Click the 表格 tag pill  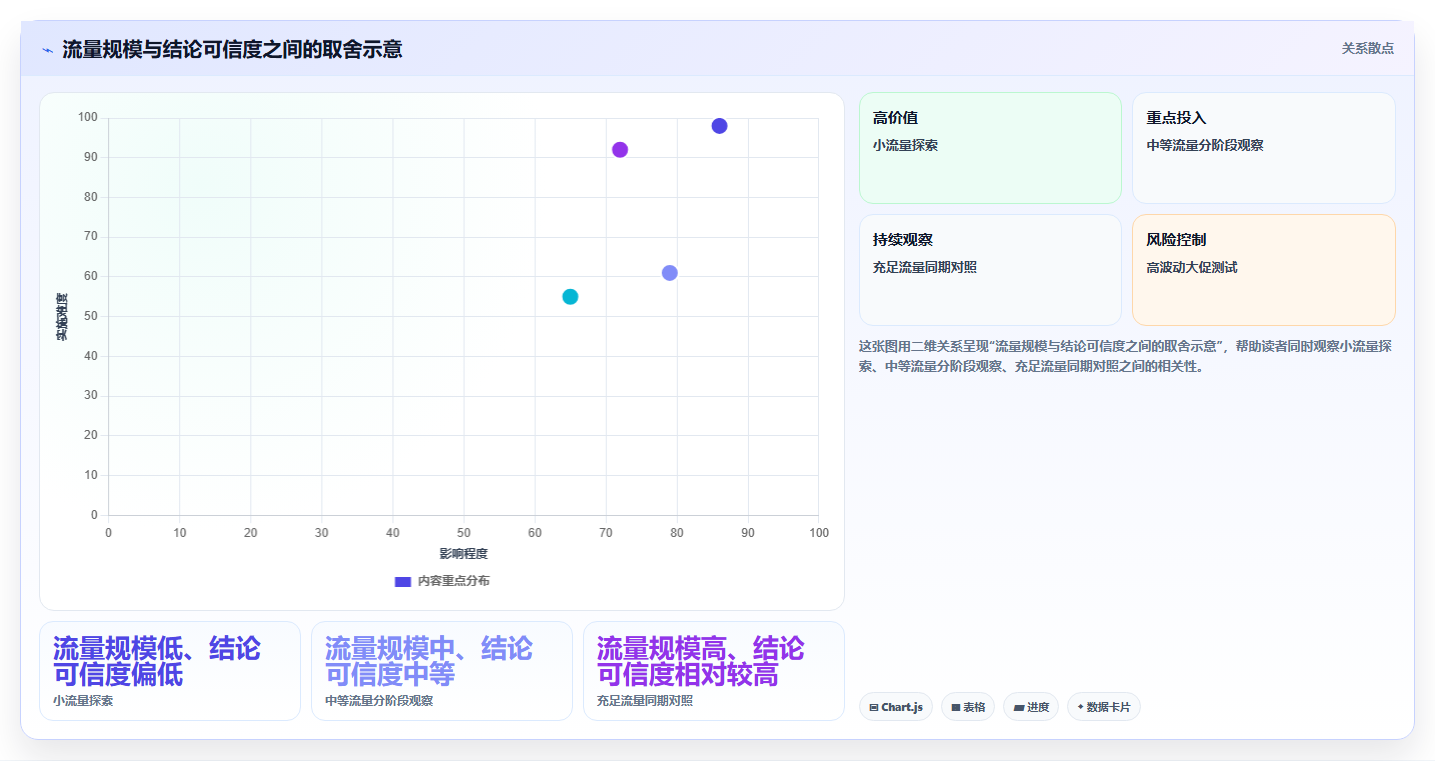tap(968, 707)
